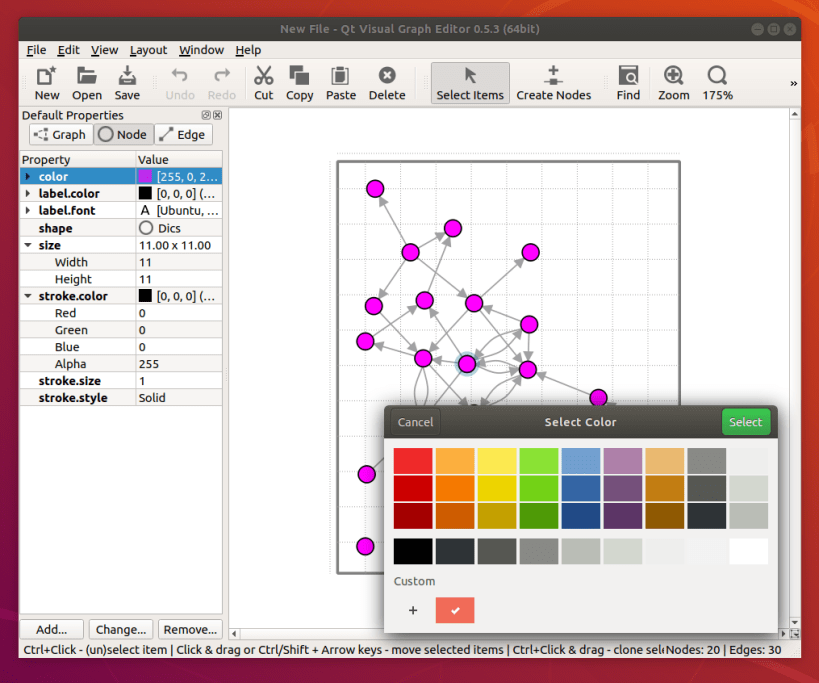Edit the stroke.size value 1
Image resolution: width=819 pixels, height=683 pixels.
[x=179, y=381]
